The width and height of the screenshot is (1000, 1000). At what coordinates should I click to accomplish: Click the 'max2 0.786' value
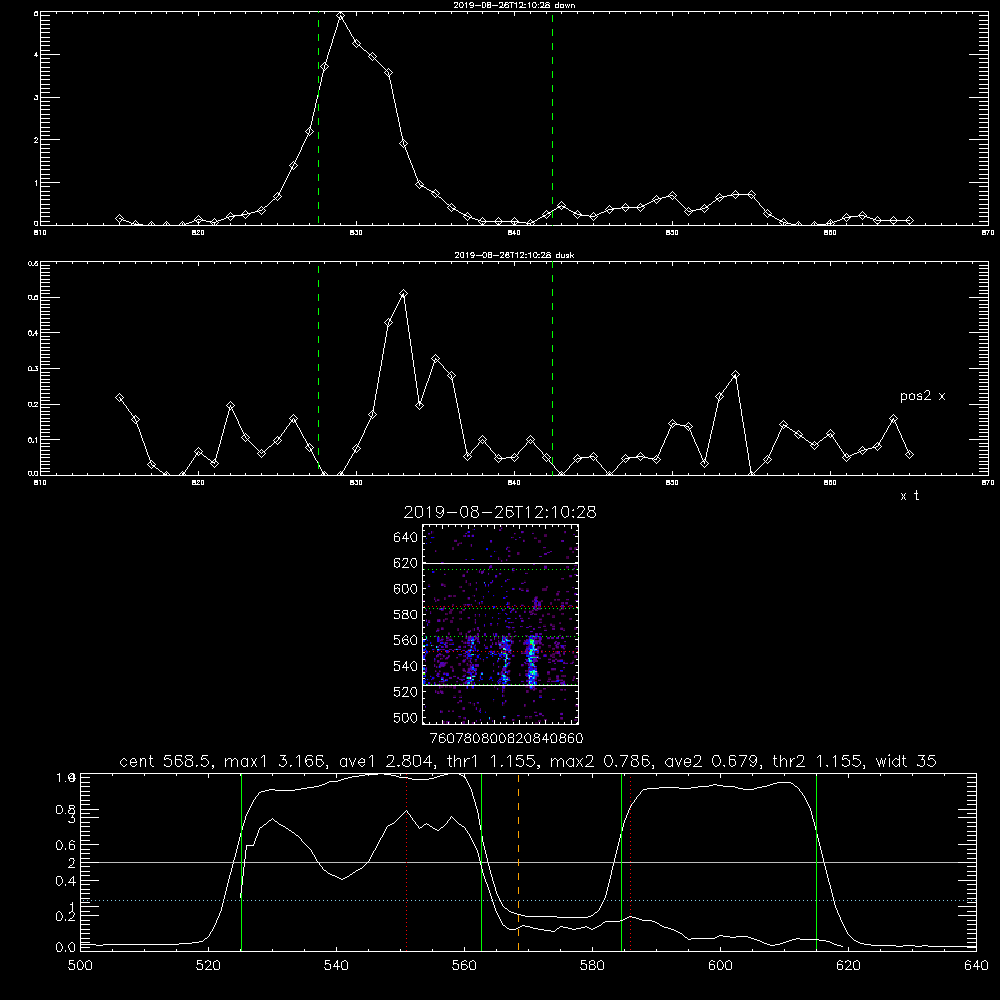point(603,761)
